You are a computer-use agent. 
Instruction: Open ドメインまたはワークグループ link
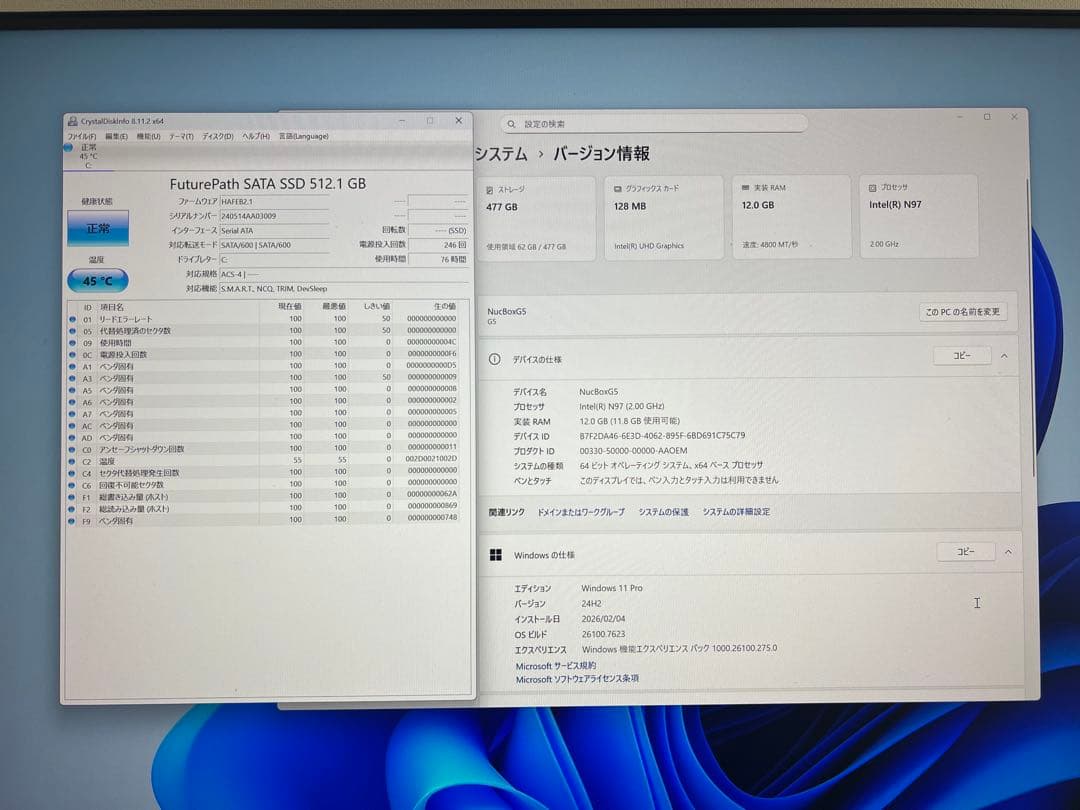click(x=581, y=512)
